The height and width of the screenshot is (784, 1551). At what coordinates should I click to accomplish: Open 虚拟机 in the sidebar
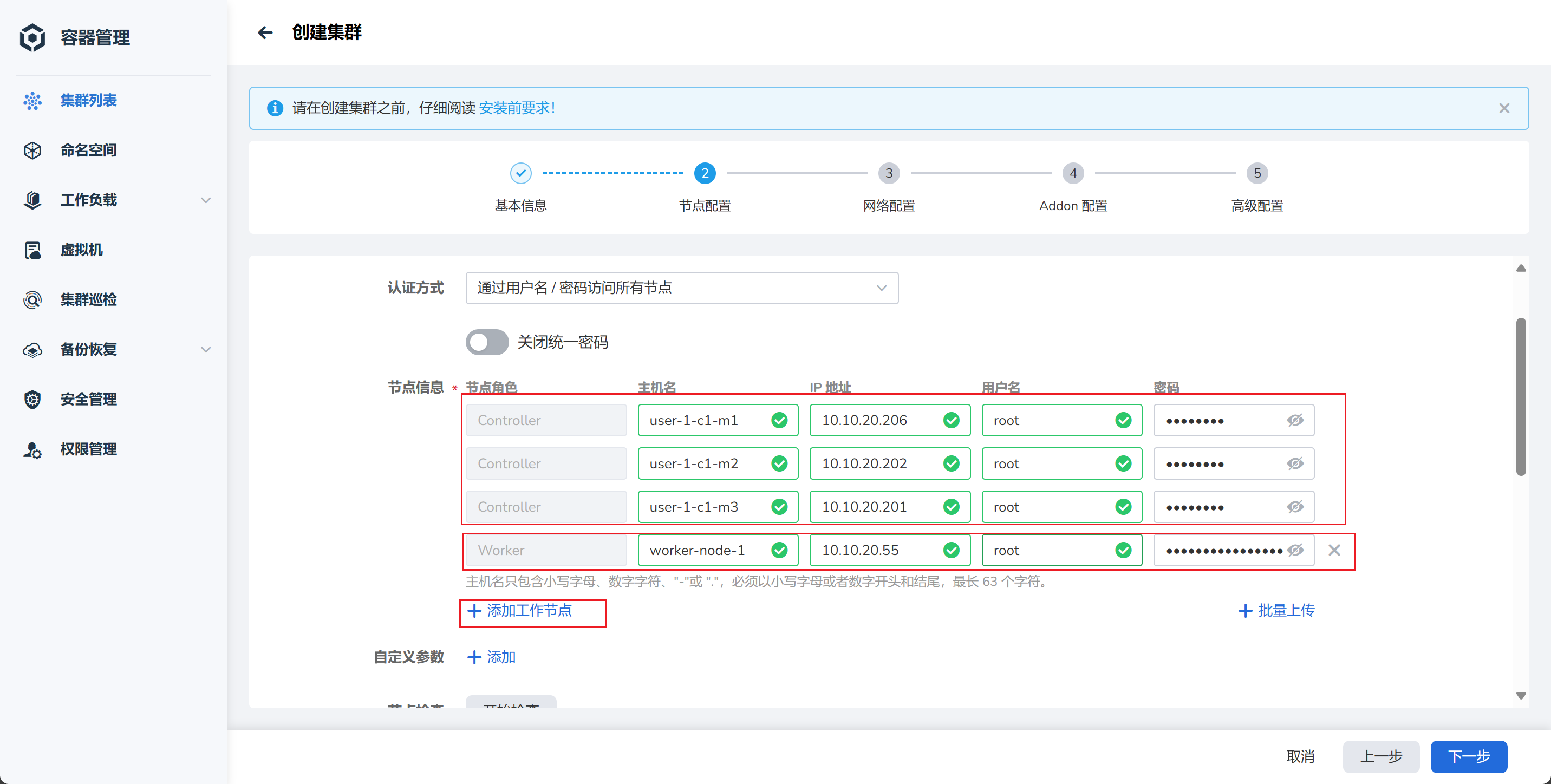(x=81, y=250)
